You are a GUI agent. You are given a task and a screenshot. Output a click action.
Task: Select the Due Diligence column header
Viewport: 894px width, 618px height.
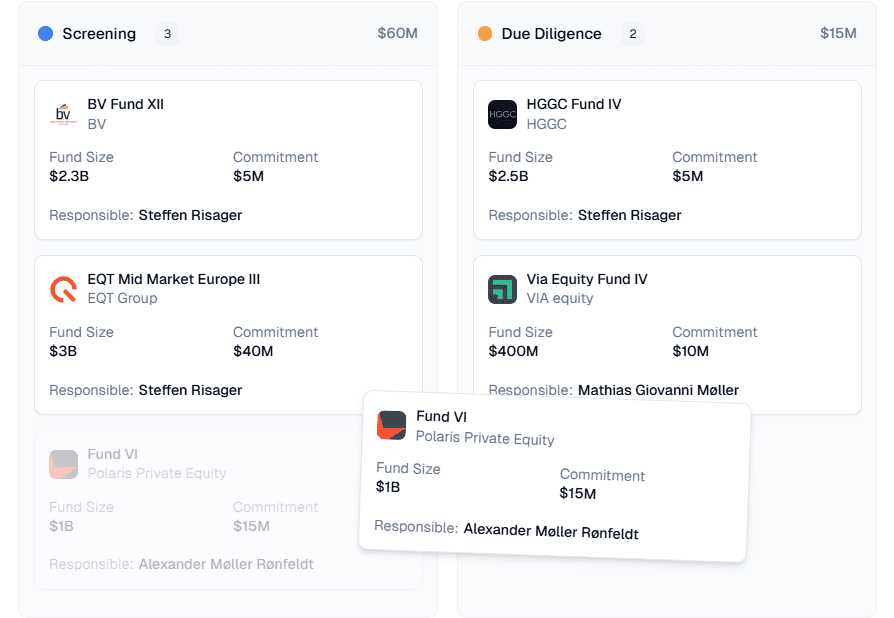pos(551,34)
